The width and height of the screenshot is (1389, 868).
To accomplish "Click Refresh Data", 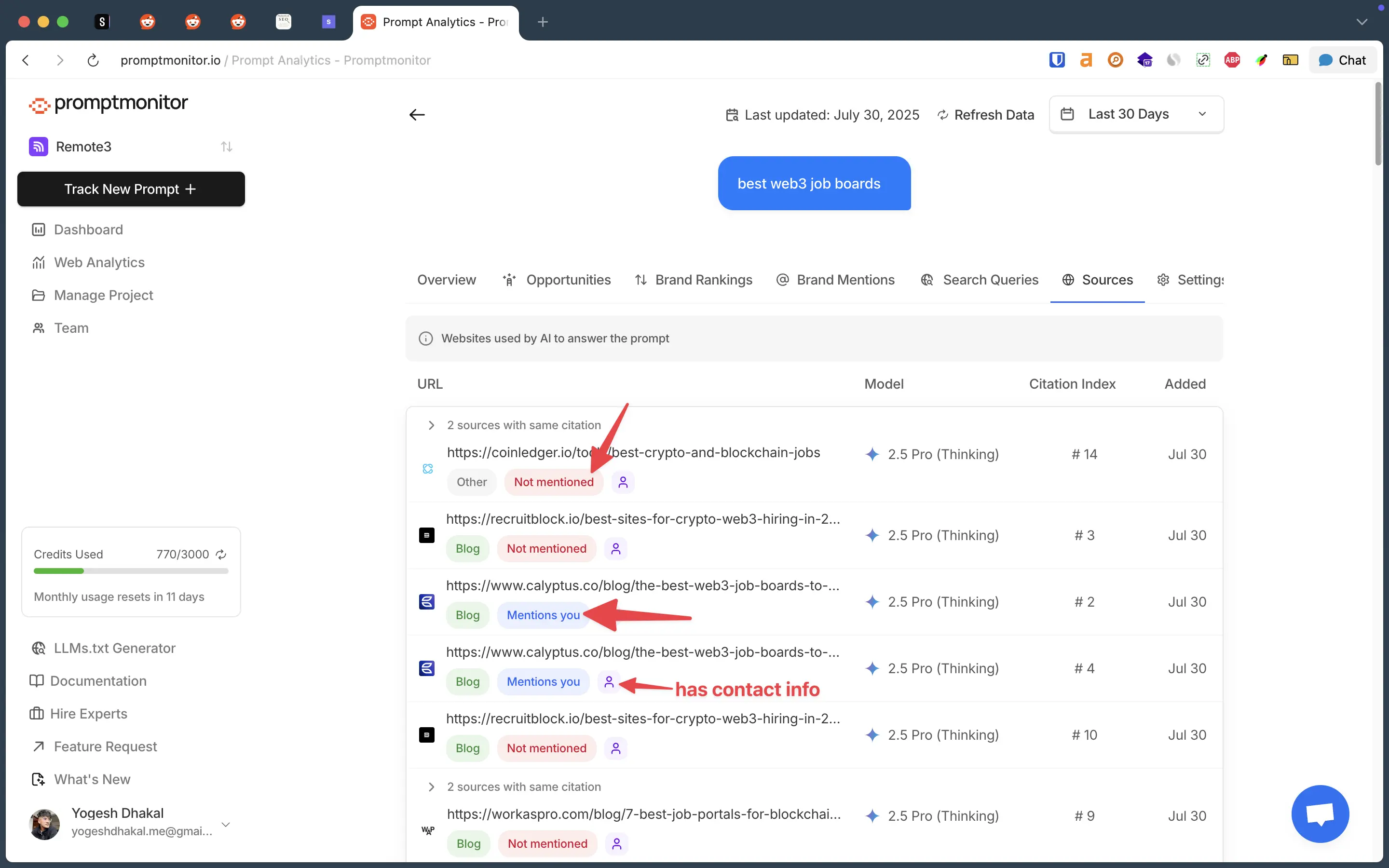I will [x=985, y=115].
